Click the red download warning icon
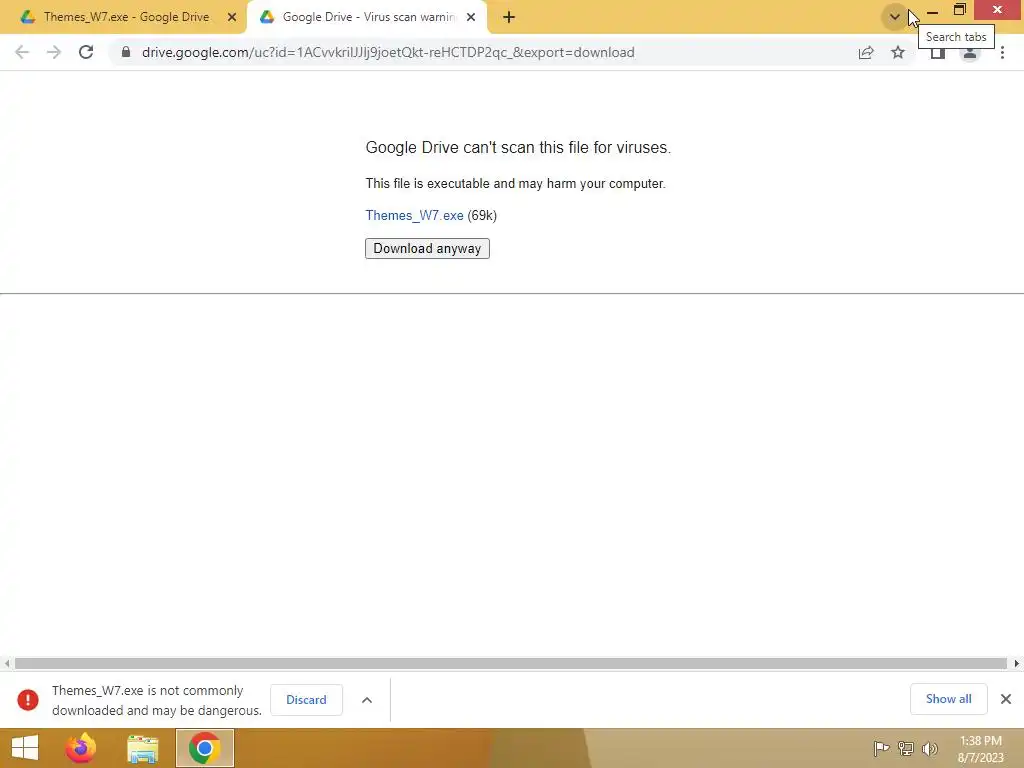The image size is (1024, 768). point(28,699)
